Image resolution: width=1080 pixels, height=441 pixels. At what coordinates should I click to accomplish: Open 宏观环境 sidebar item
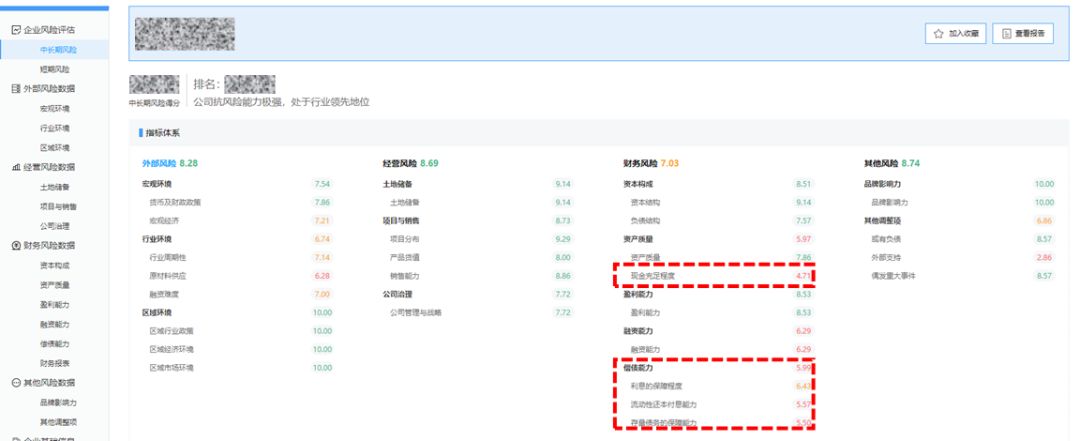pyautogui.click(x=54, y=108)
